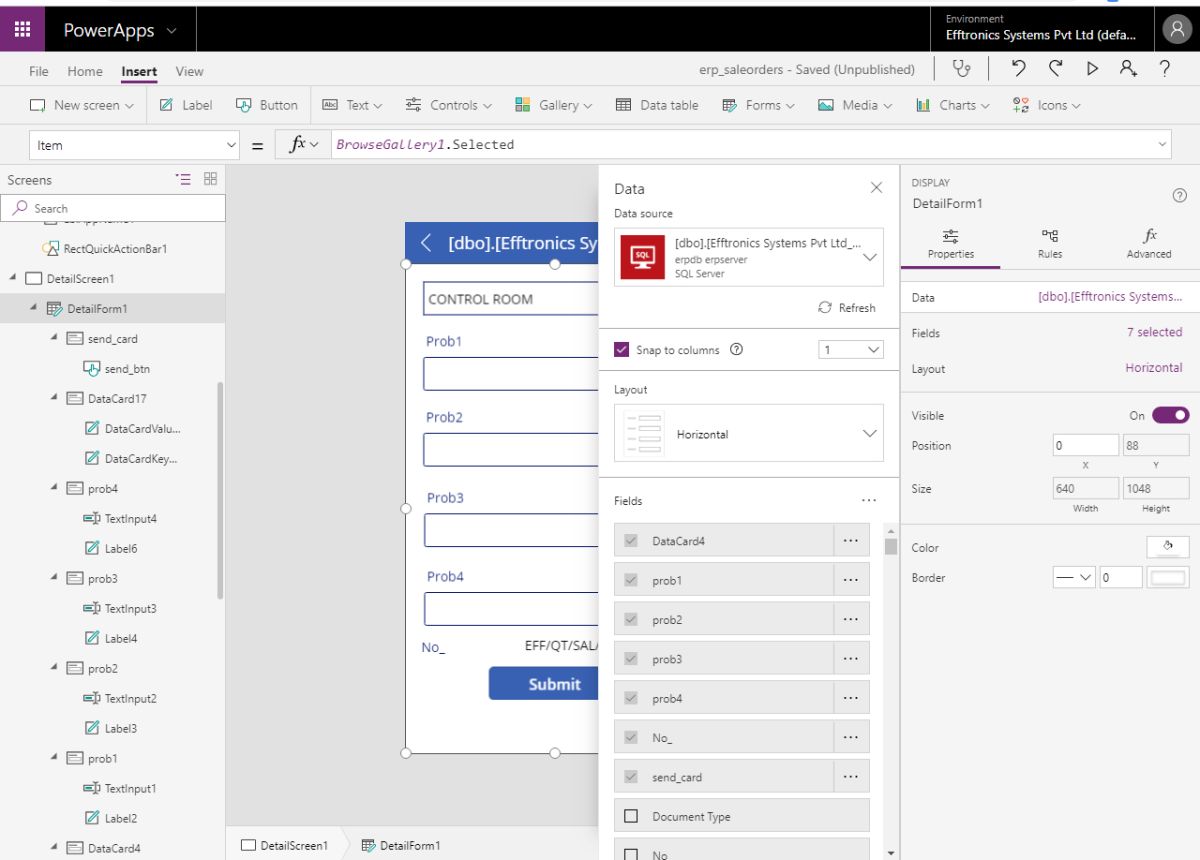Open the user account avatar

[1176, 30]
